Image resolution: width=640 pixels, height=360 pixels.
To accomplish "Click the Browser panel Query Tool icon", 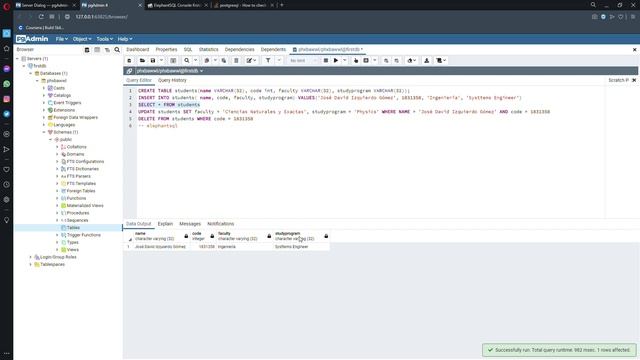I will click(x=87, y=50).
